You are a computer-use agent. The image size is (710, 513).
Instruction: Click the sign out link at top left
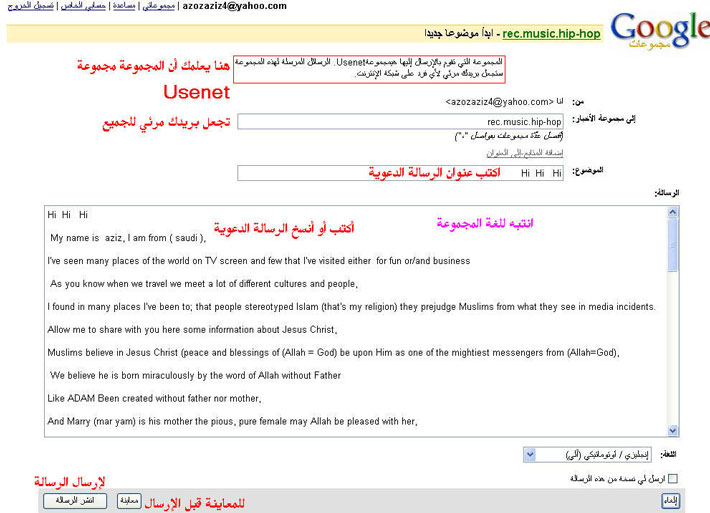click(x=31, y=6)
